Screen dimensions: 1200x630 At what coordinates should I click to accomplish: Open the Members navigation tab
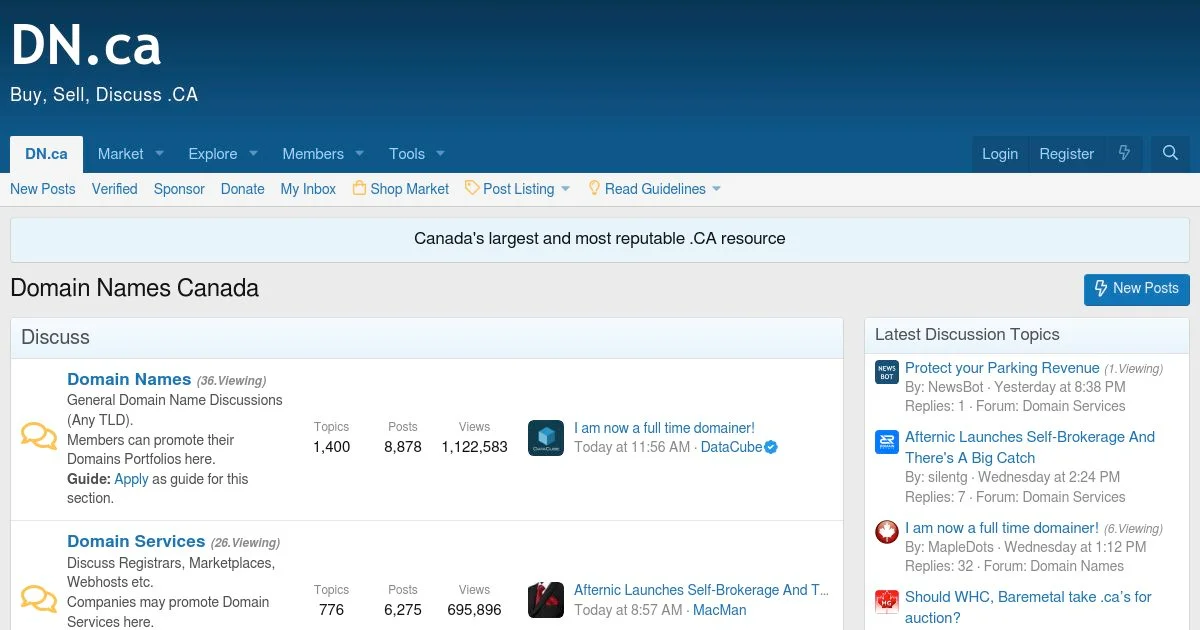coord(313,154)
